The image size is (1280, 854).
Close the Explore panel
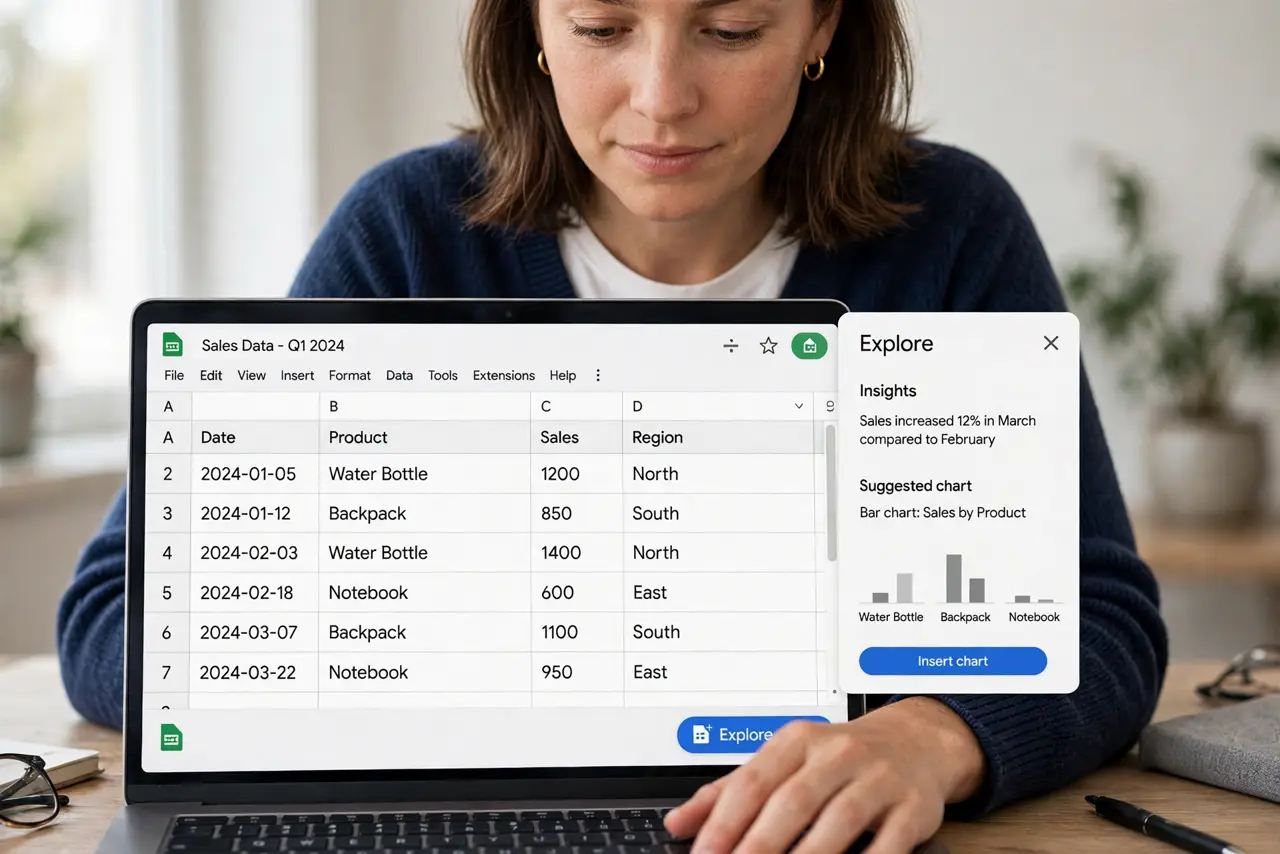(1051, 343)
